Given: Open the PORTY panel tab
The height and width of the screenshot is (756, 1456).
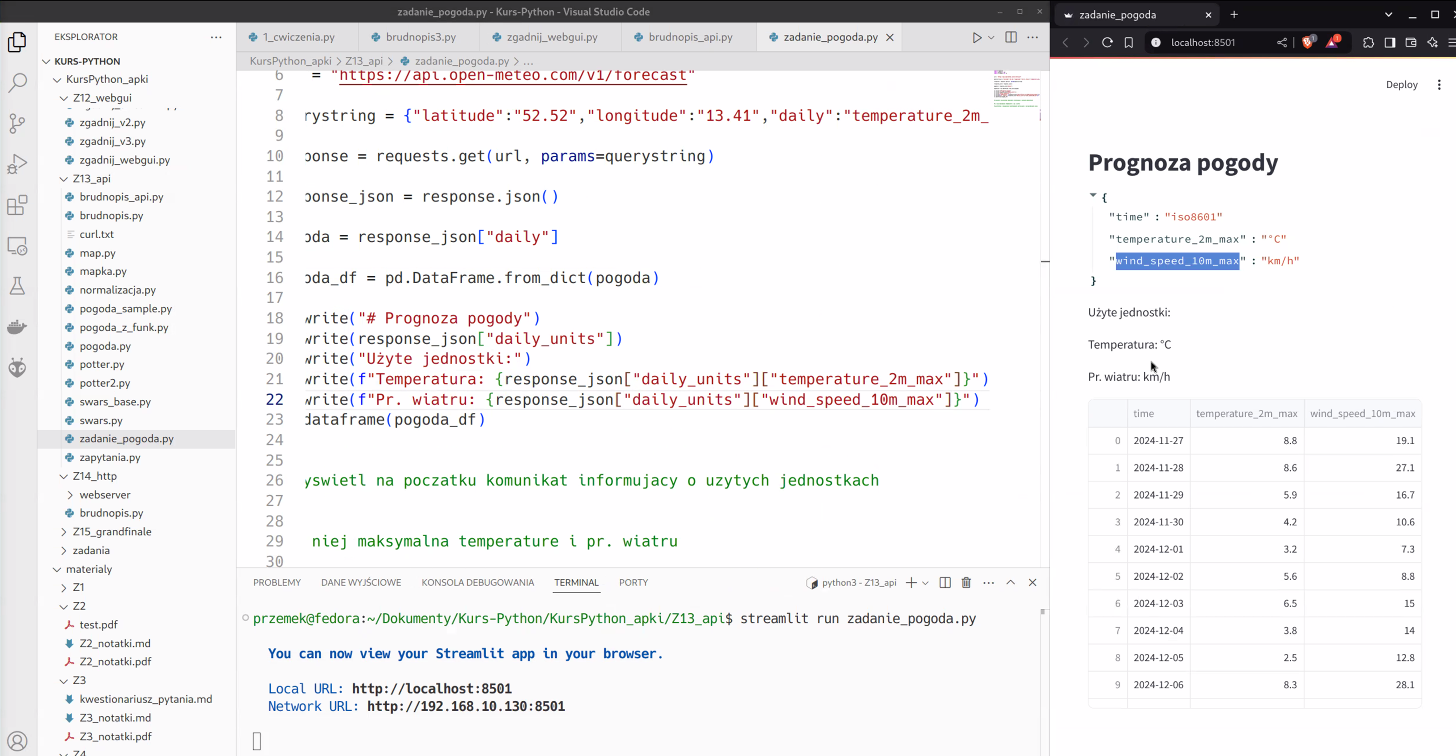Looking at the screenshot, I should (x=633, y=582).
